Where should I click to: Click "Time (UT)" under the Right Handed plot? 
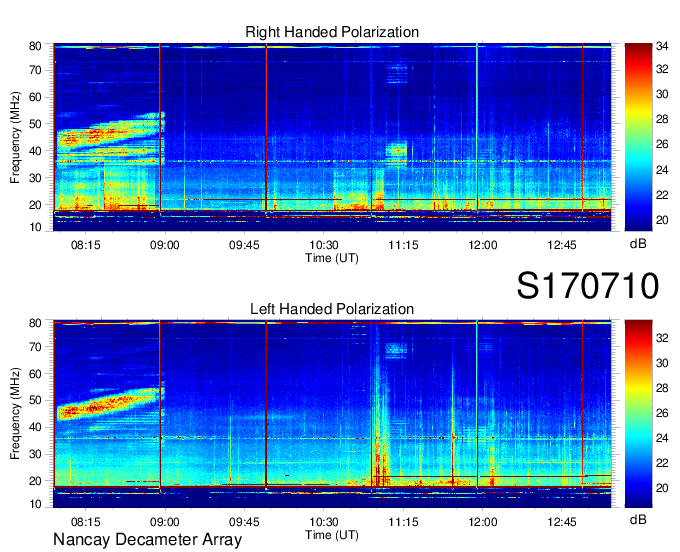point(332,258)
